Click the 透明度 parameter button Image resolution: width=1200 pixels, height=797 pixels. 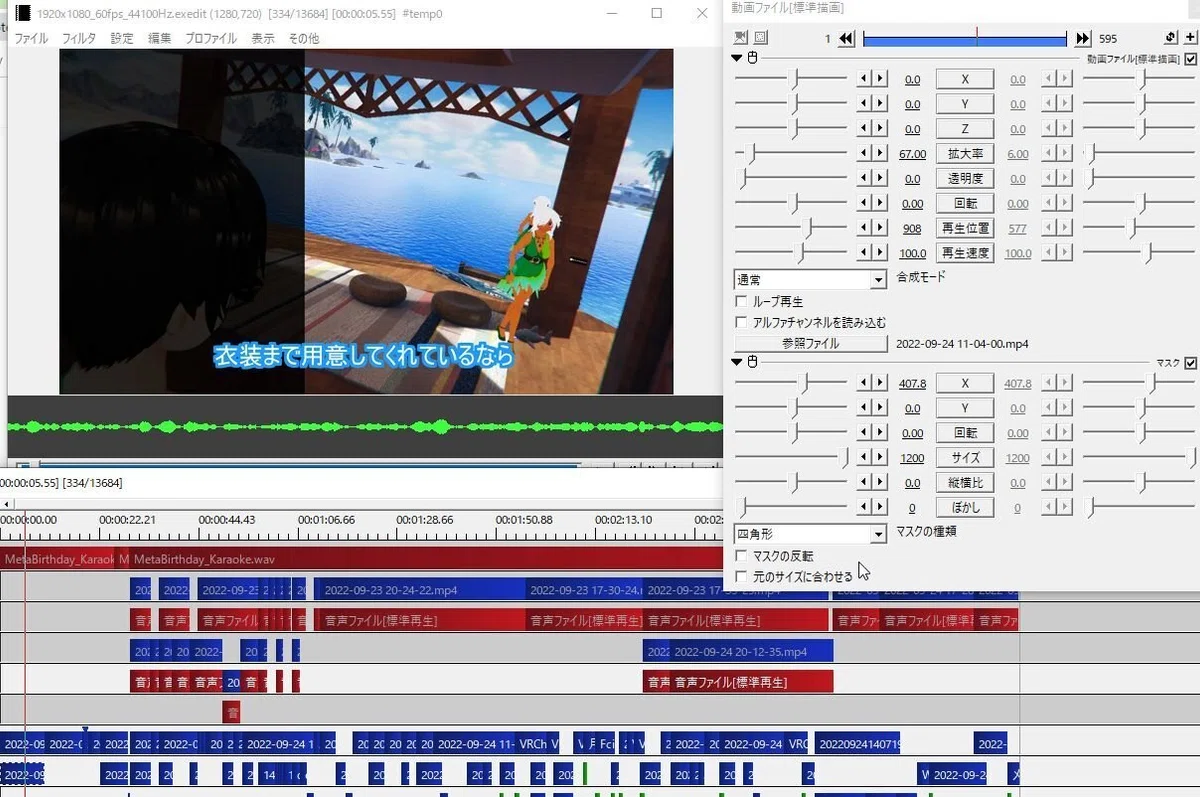(965, 179)
